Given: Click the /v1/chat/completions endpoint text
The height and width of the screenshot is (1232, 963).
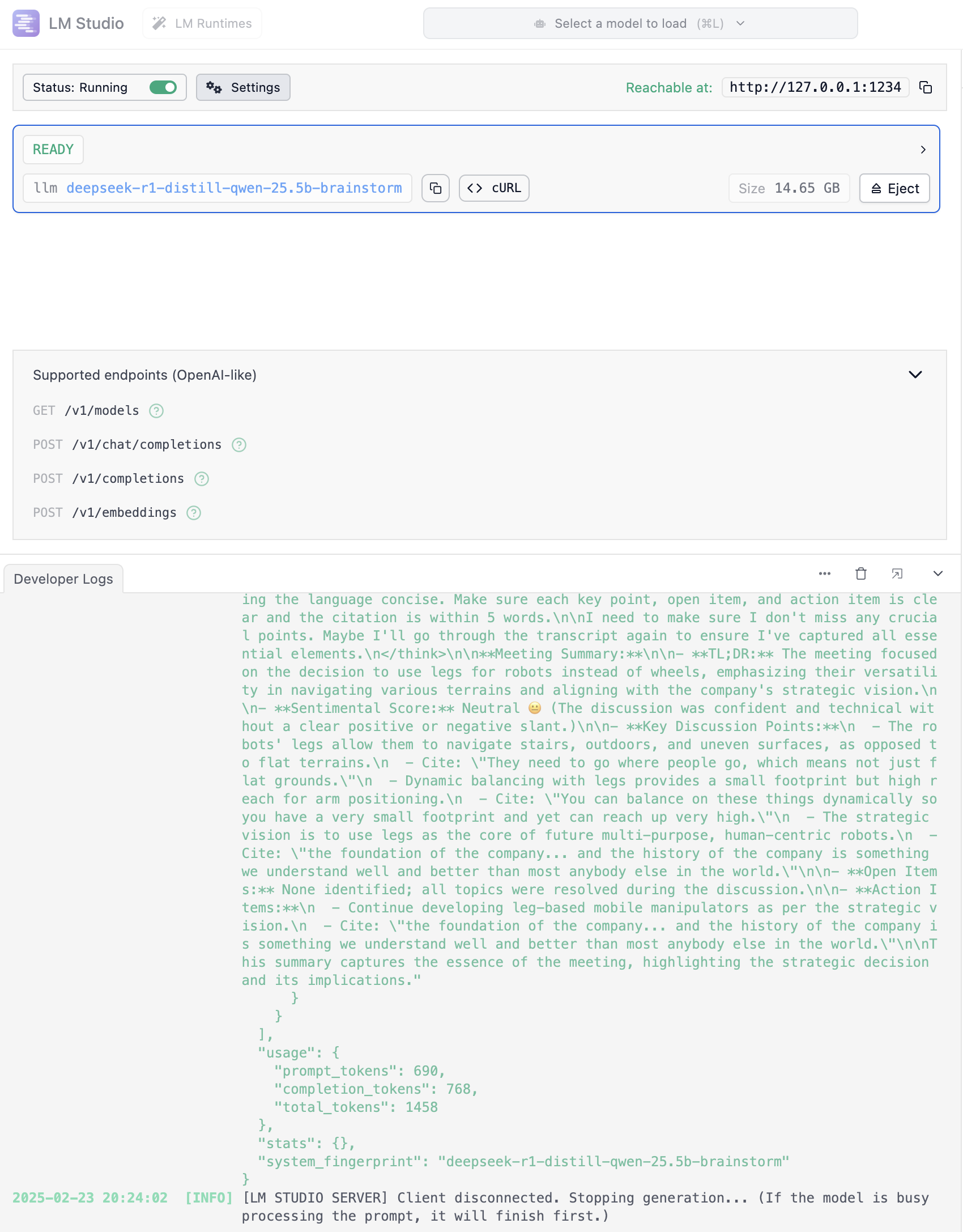Looking at the screenshot, I should coord(147,445).
